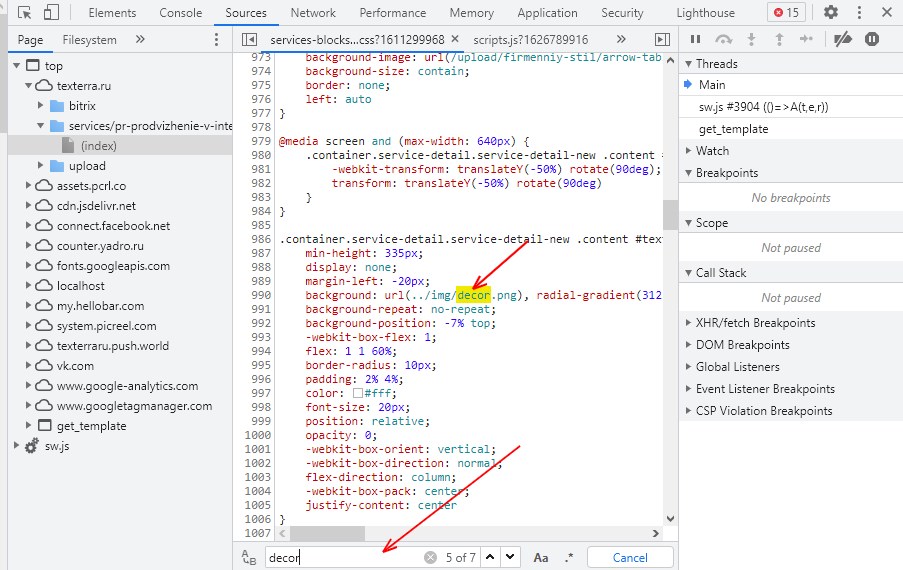Expand XHR/fetch Breakpoints section
Viewport: 903px width, 570px height.
click(755, 323)
